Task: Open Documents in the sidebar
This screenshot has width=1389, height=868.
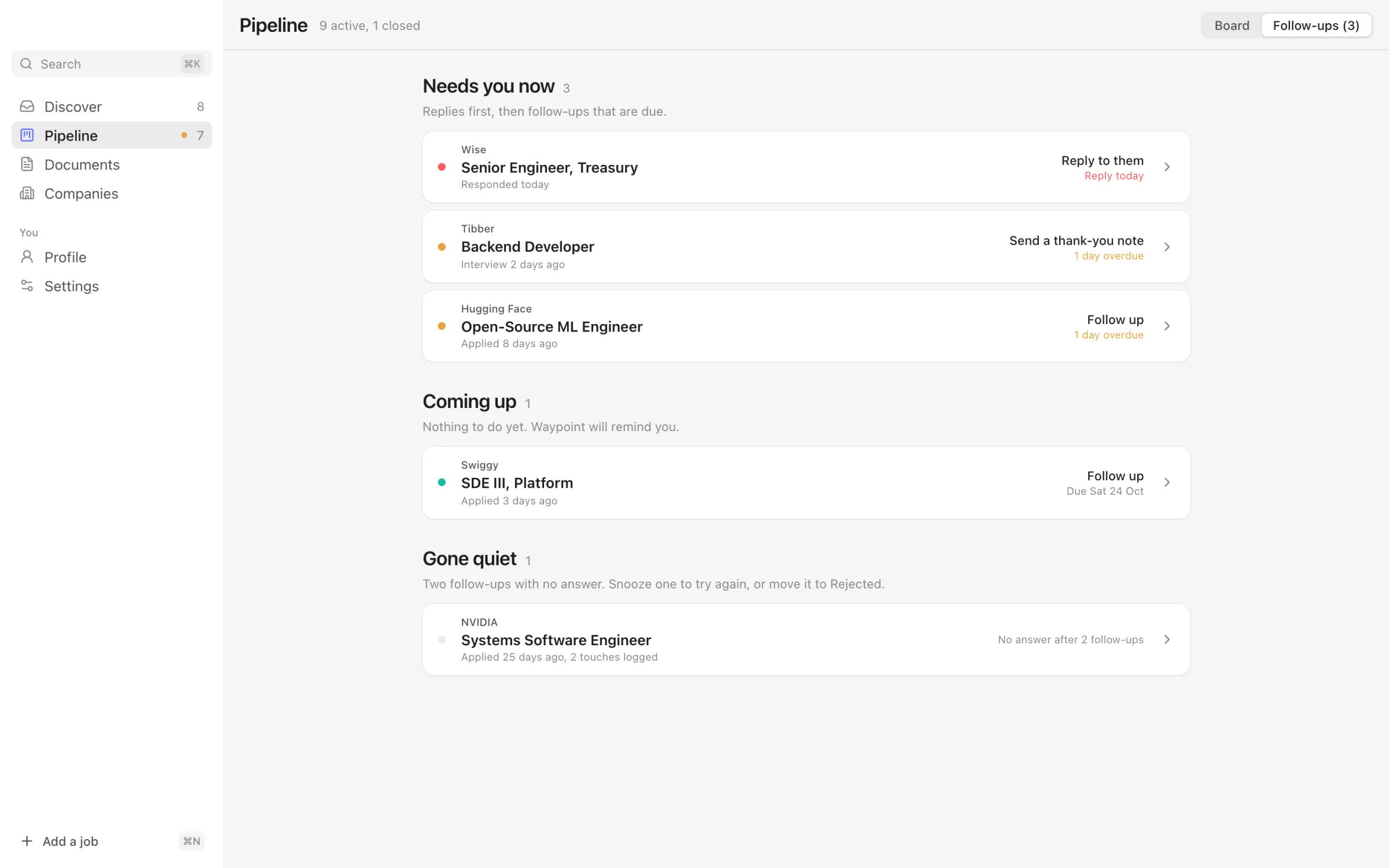Action: coord(112,164)
